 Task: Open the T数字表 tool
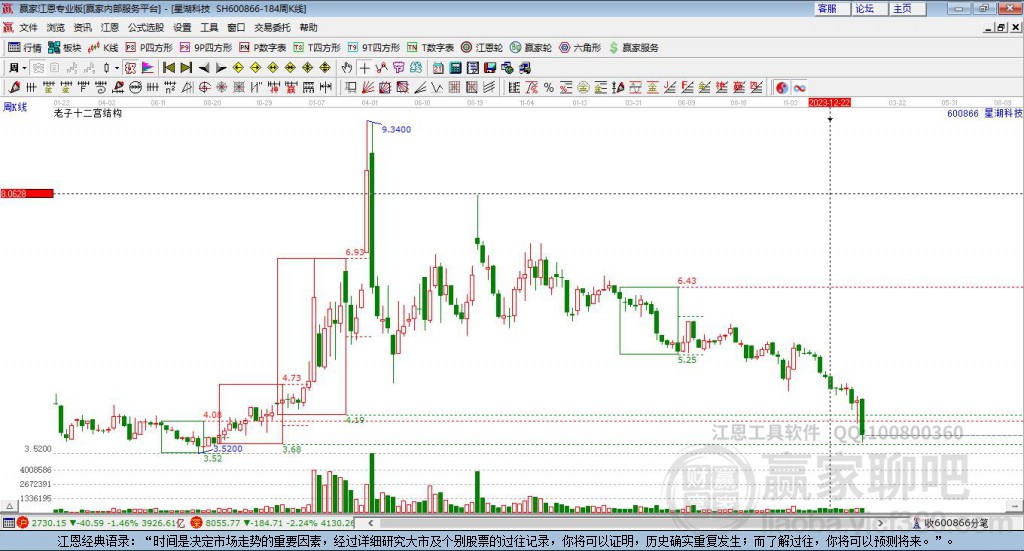pyautogui.click(x=430, y=48)
